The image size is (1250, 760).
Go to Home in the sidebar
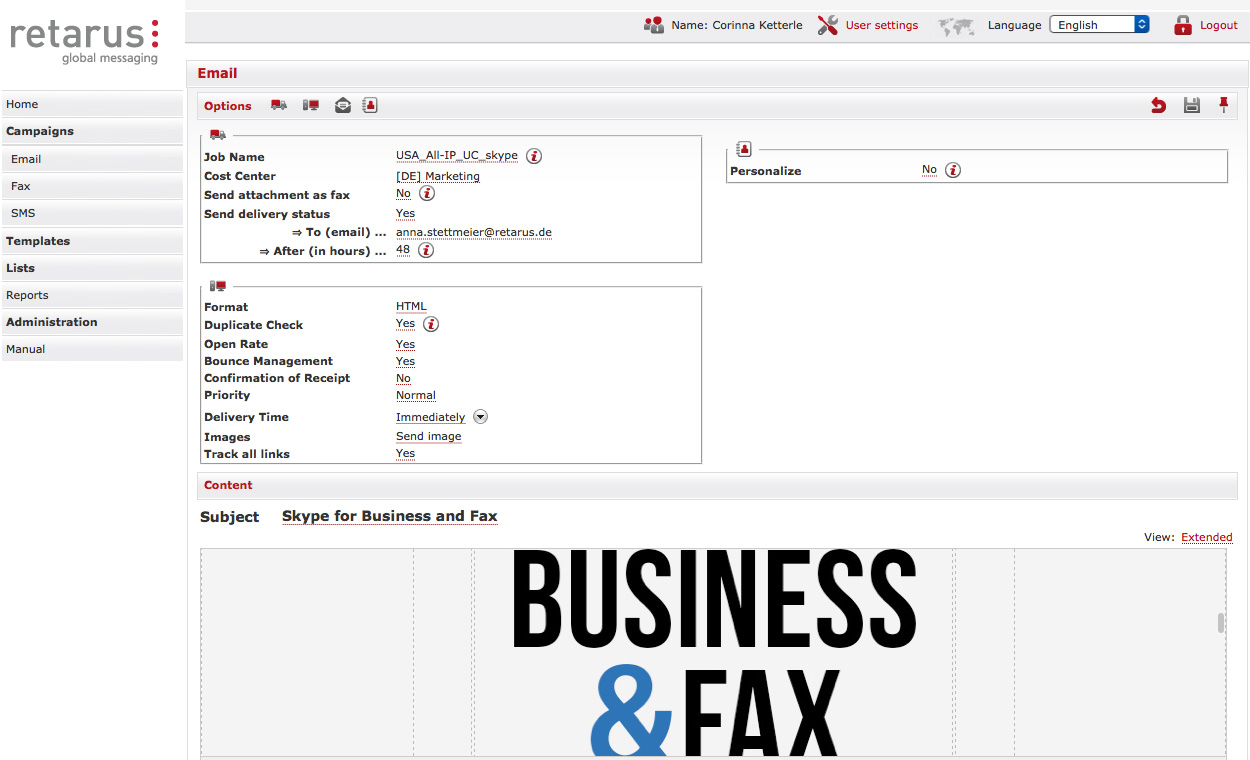[92, 104]
